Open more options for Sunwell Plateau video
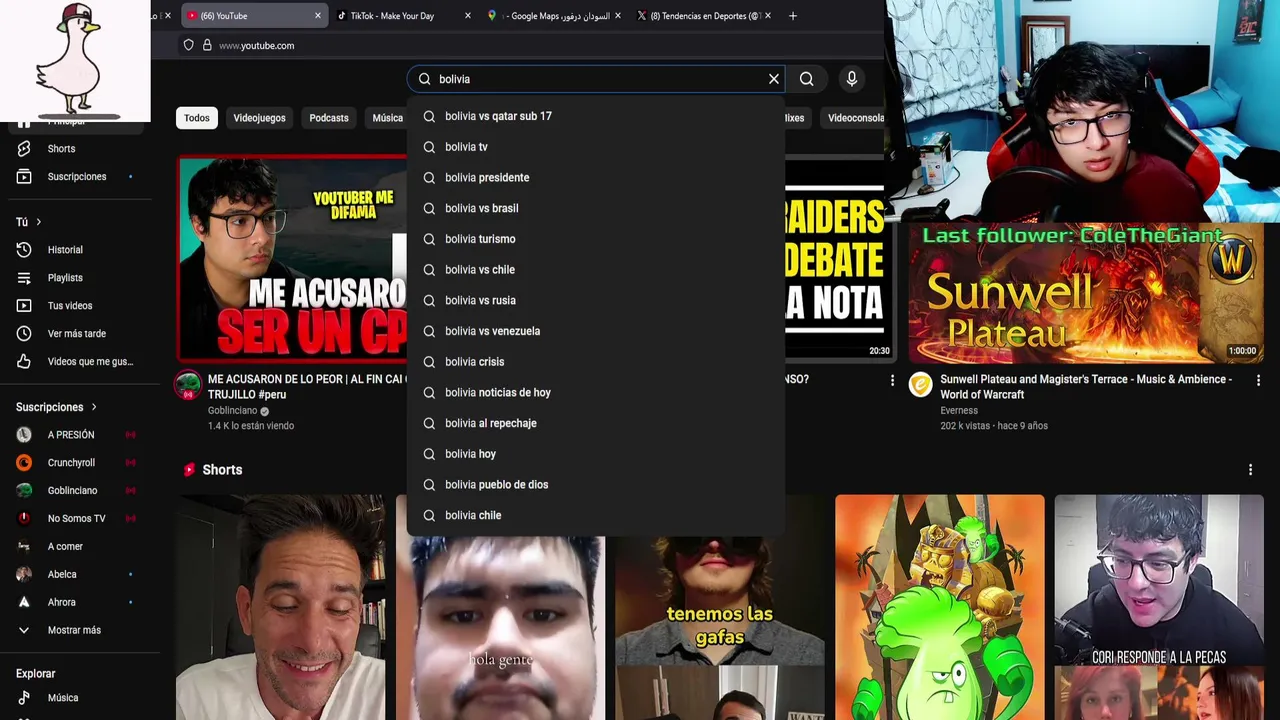1280x720 pixels. 1258,380
